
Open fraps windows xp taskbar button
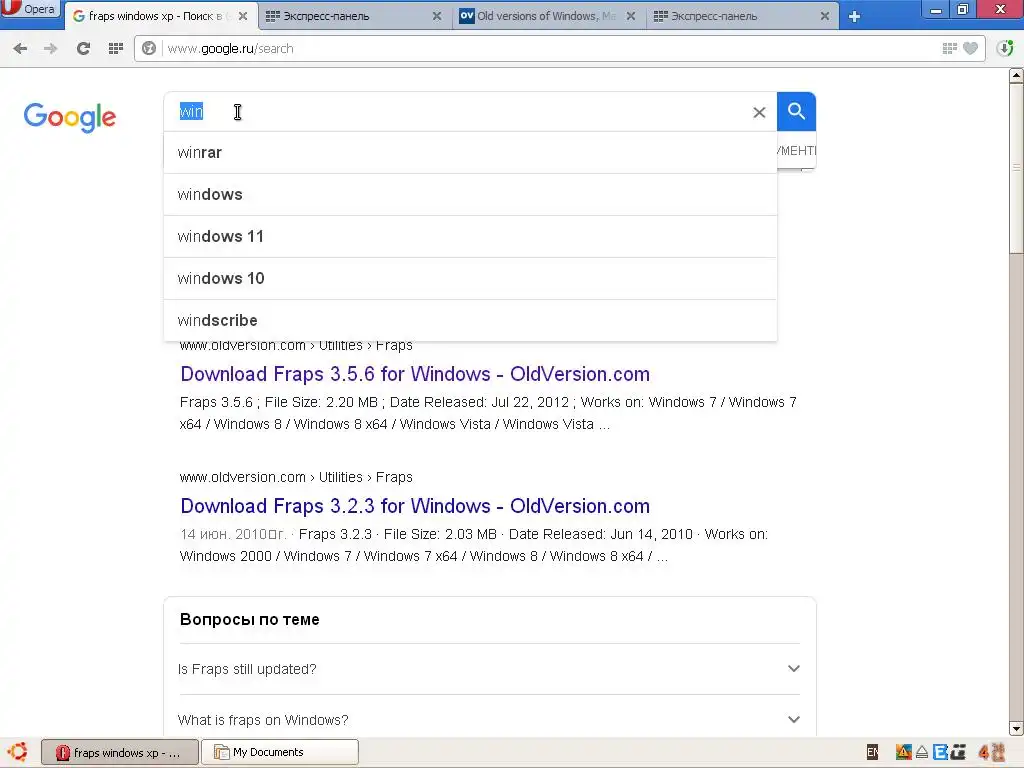coord(120,752)
